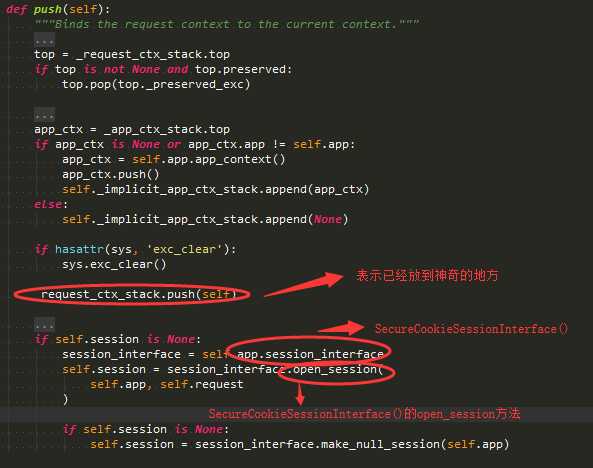
Task: Click the app_ctx.push() line
Action: pyautogui.click(x=111, y=174)
